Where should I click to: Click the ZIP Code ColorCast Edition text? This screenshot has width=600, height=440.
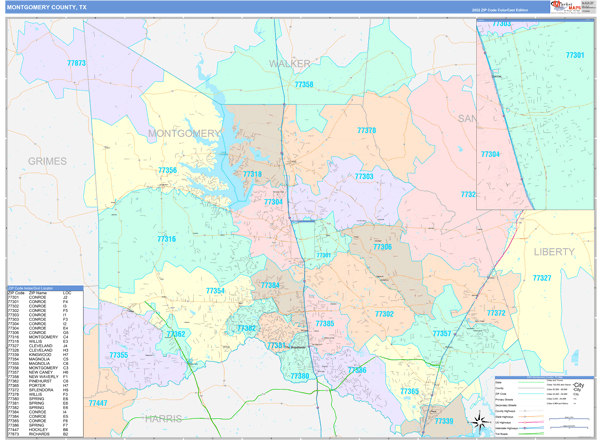click(x=507, y=10)
